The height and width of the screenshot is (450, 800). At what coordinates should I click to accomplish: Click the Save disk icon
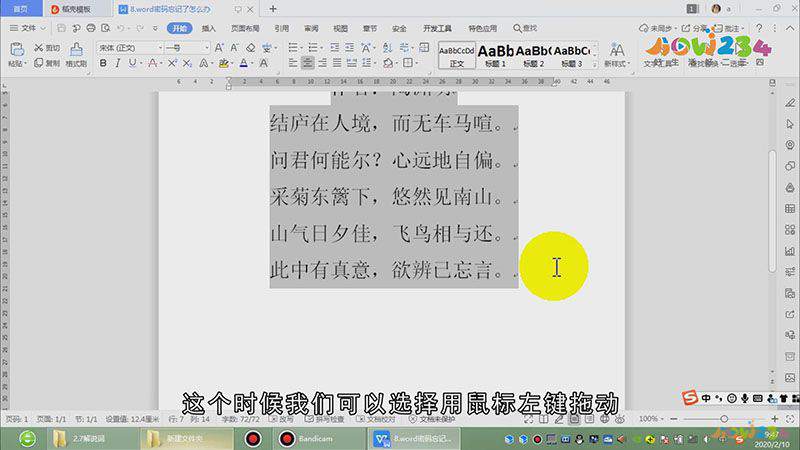coord(61,28)
